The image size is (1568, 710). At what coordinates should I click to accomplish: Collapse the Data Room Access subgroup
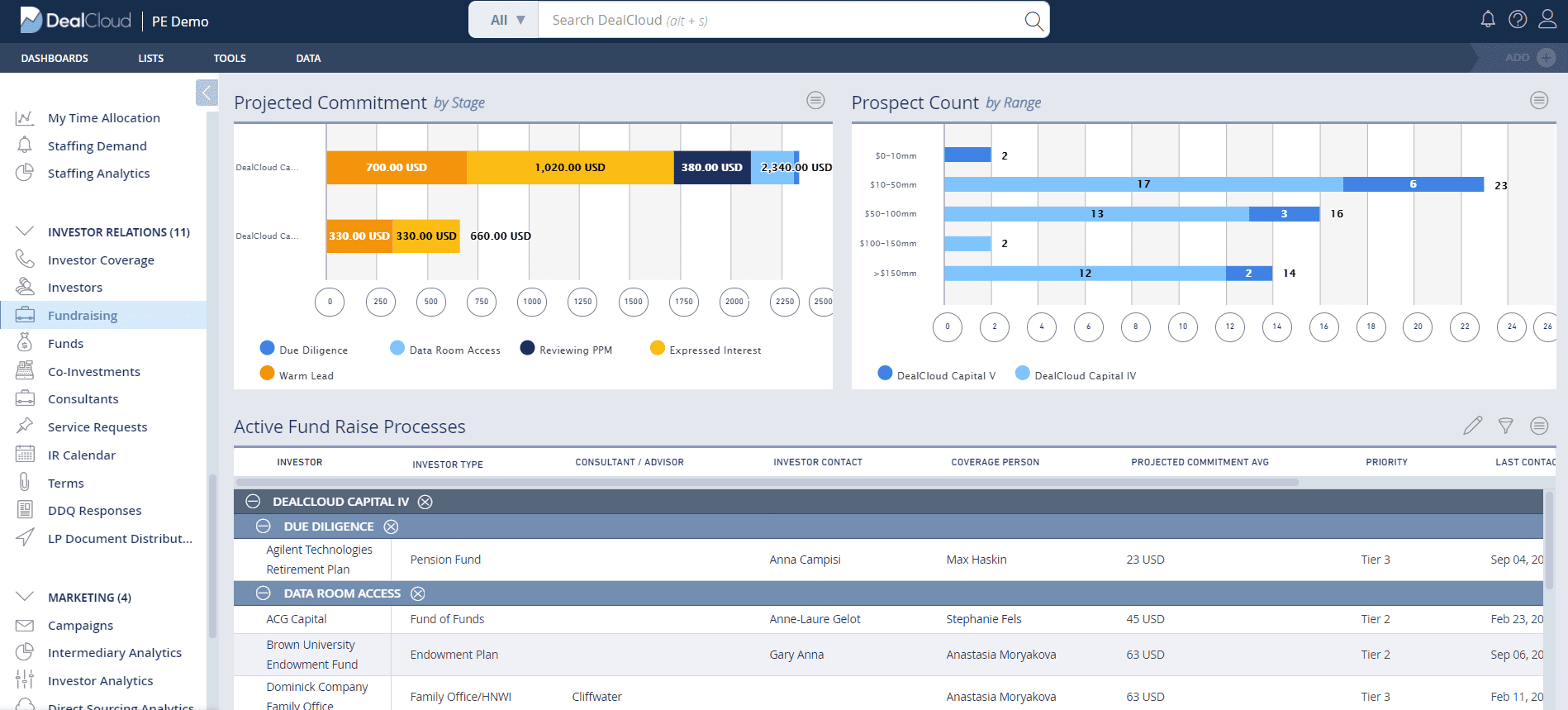click(x=264, y=593)
